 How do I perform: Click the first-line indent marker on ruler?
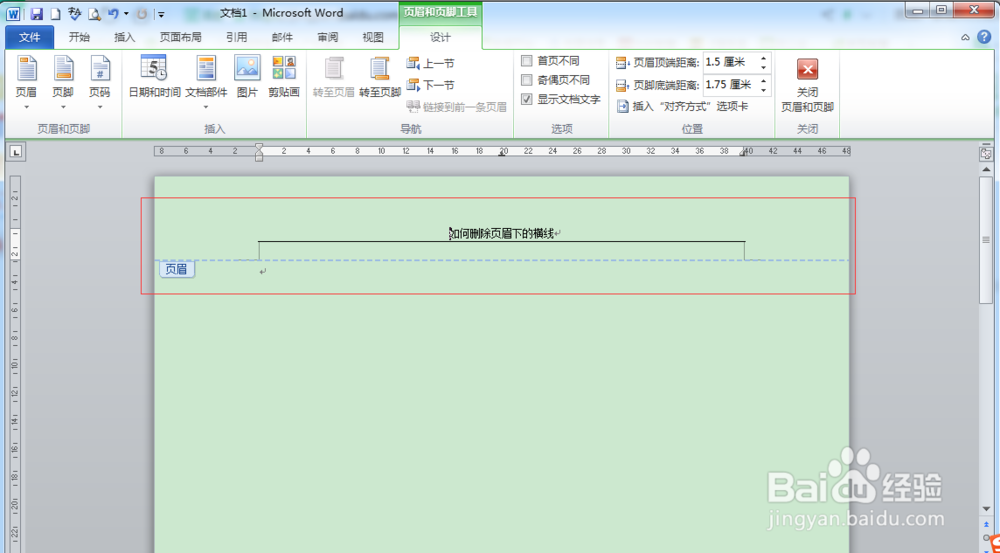click(259, 147)
